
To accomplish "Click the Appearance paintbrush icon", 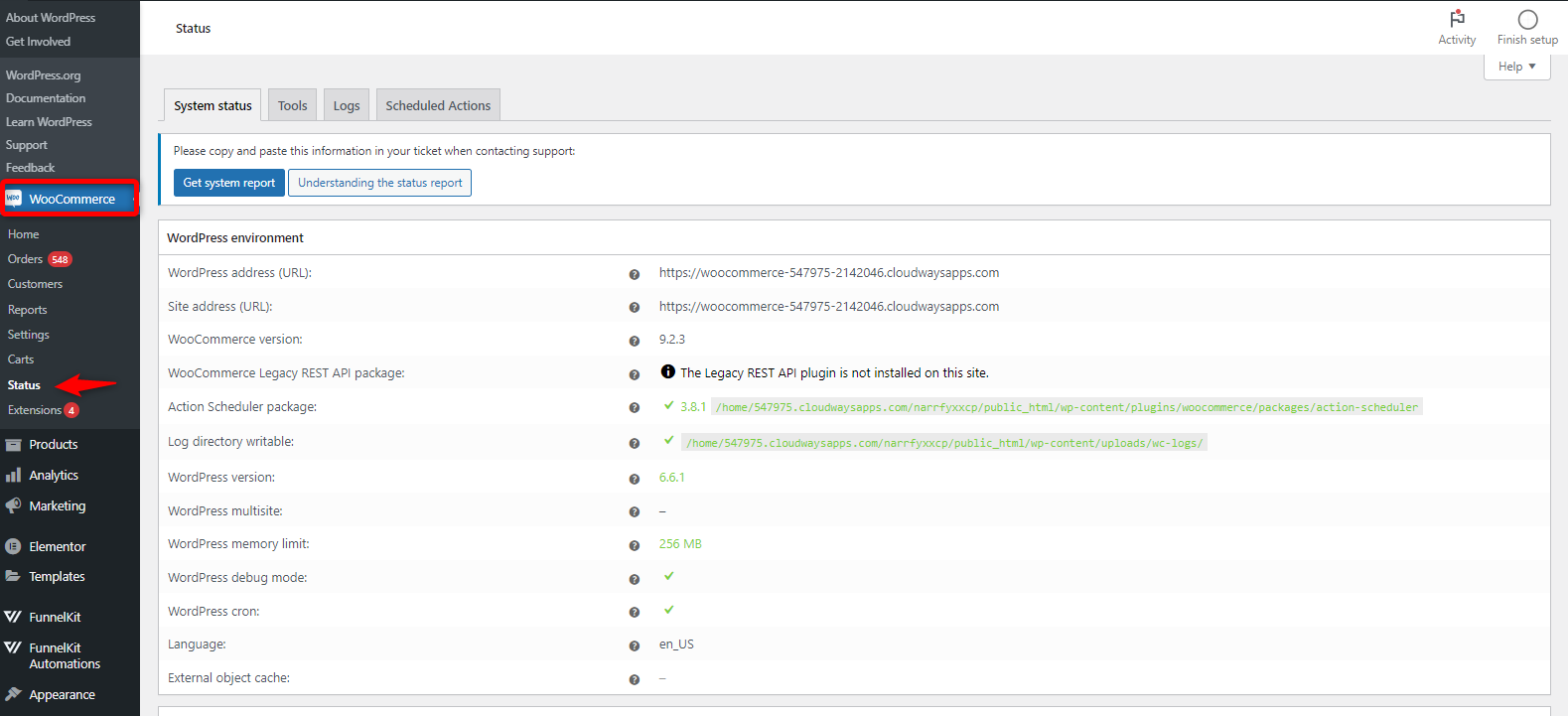I will pos(13,694).
